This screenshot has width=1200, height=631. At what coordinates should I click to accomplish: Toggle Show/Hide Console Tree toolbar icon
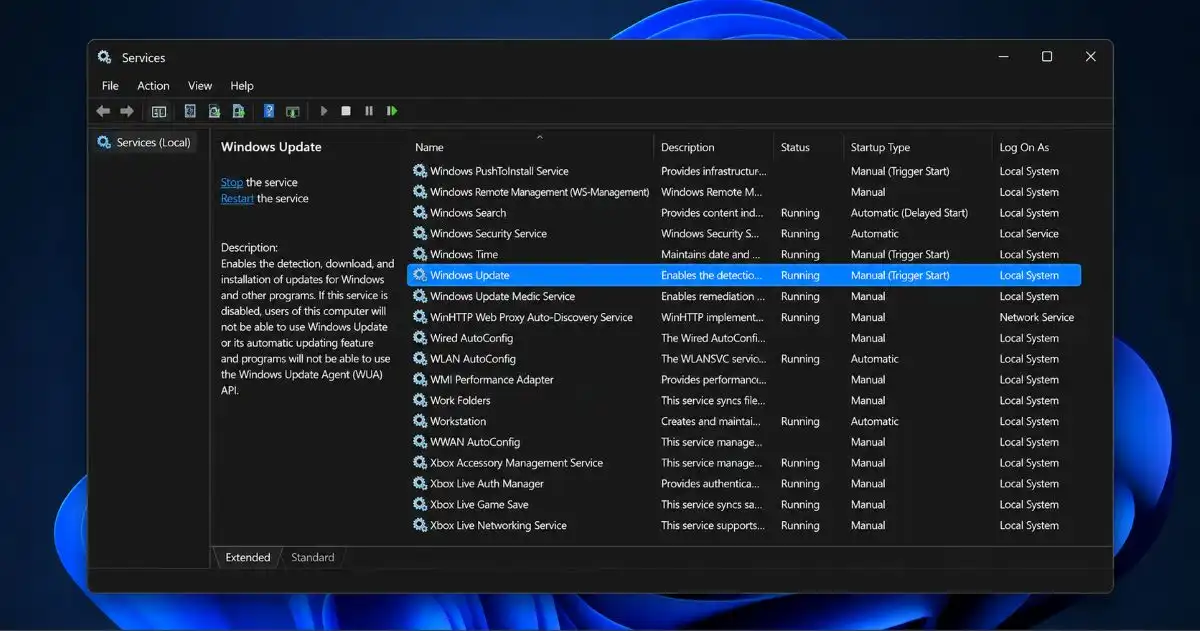pyautogui.click(x=159, y=111)
